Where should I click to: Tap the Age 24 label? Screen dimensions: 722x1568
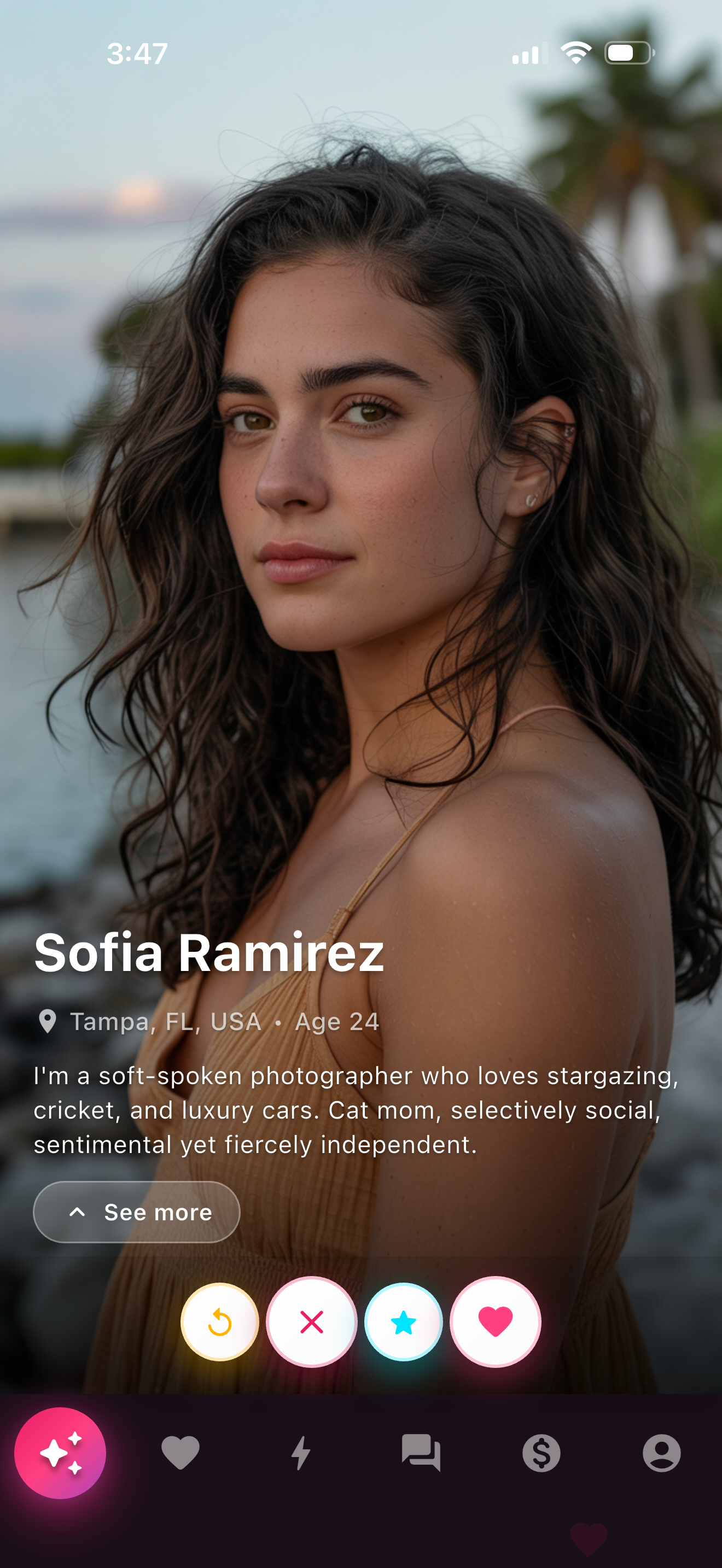coord(337,1021)
